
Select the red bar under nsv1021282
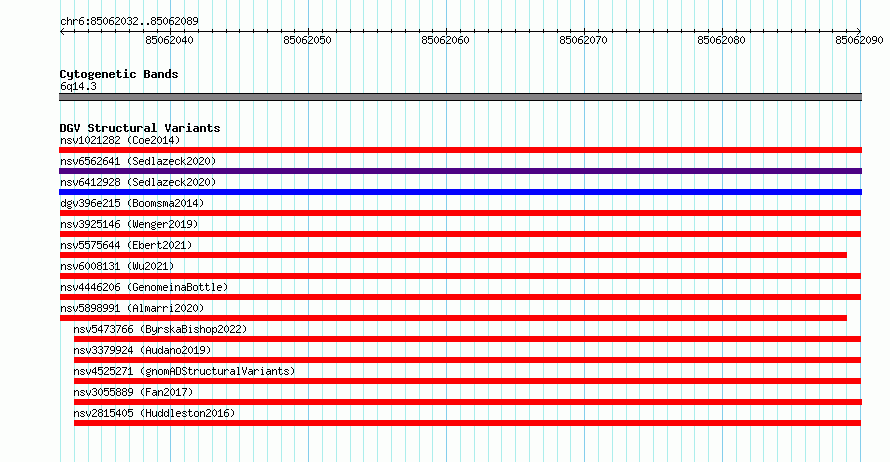point(460,150)
